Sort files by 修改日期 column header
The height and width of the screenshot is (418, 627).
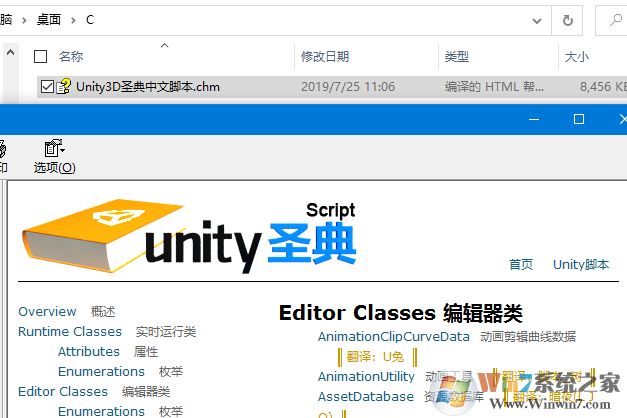point(325,56)
